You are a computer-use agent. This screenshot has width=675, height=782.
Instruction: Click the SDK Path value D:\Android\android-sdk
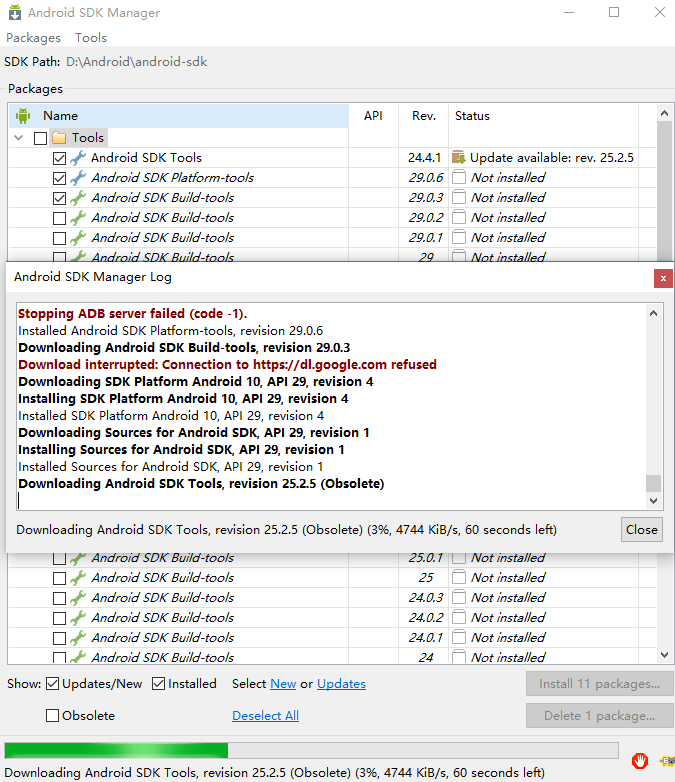137,62
